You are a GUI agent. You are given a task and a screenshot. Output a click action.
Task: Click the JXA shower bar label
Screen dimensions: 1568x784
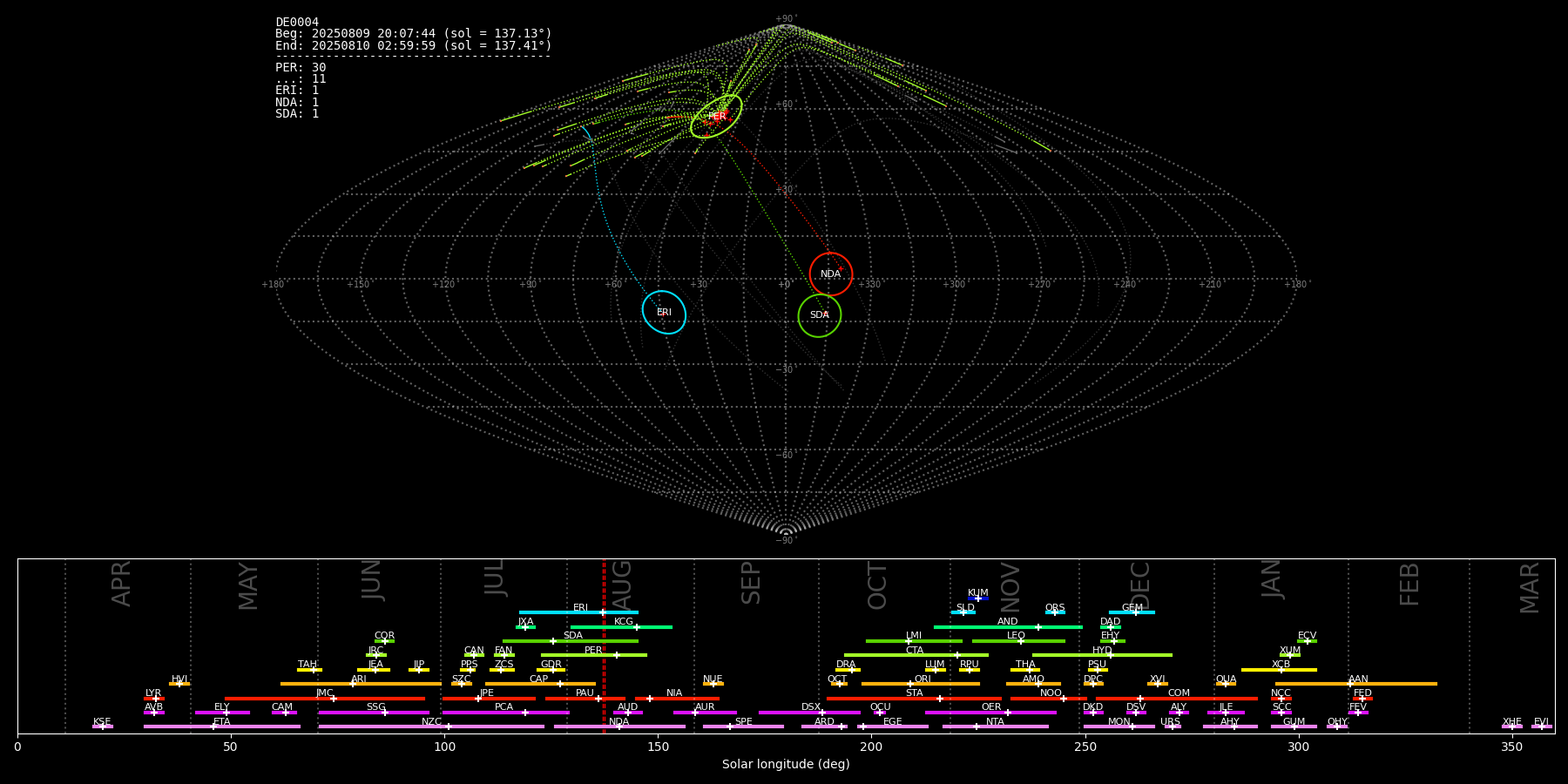(x=525, y=622)
